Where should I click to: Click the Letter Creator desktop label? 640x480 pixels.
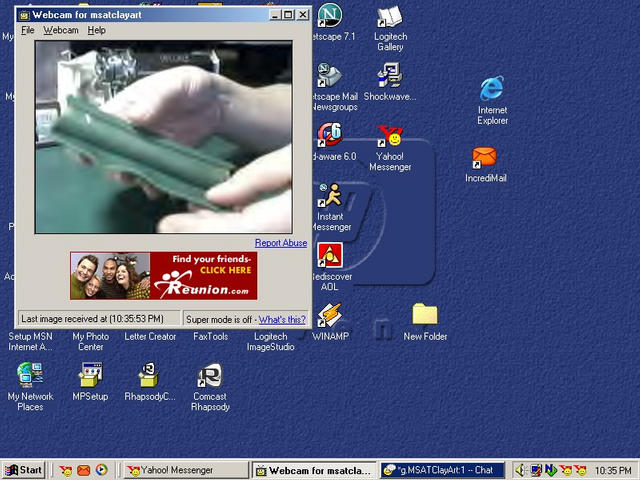150,337
